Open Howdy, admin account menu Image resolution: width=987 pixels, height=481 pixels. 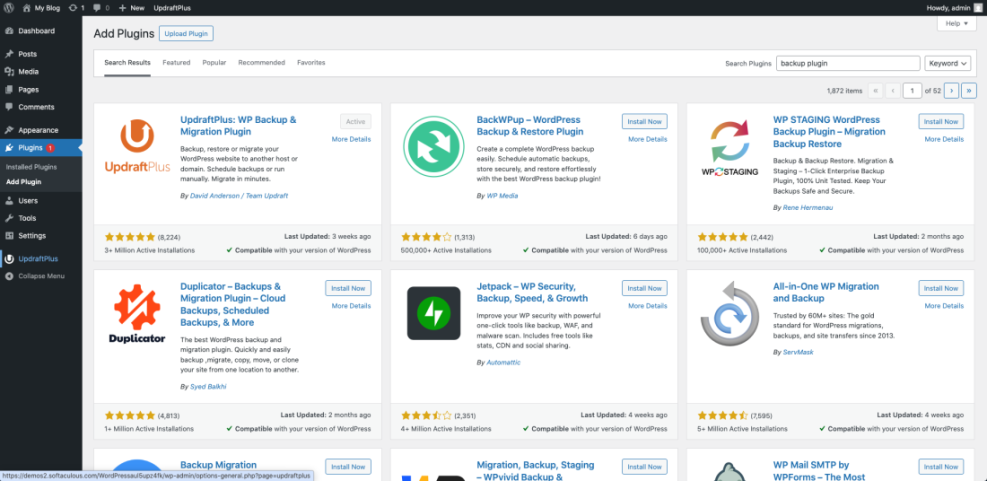(x=956, y=8)
